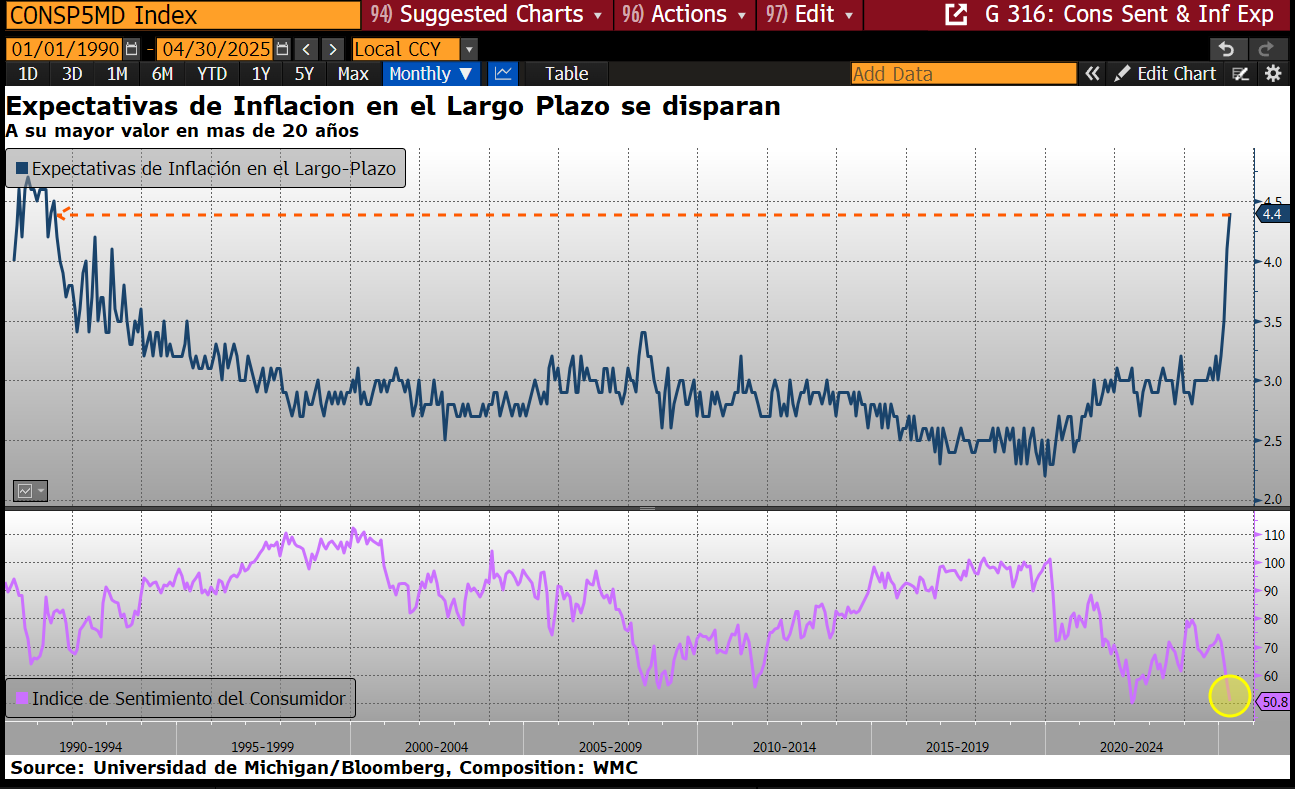This screenshot has height=789, width=1295.
Task: Click the 3.5 label on the inflation y-axis
Action: [x=1273, y=322]
